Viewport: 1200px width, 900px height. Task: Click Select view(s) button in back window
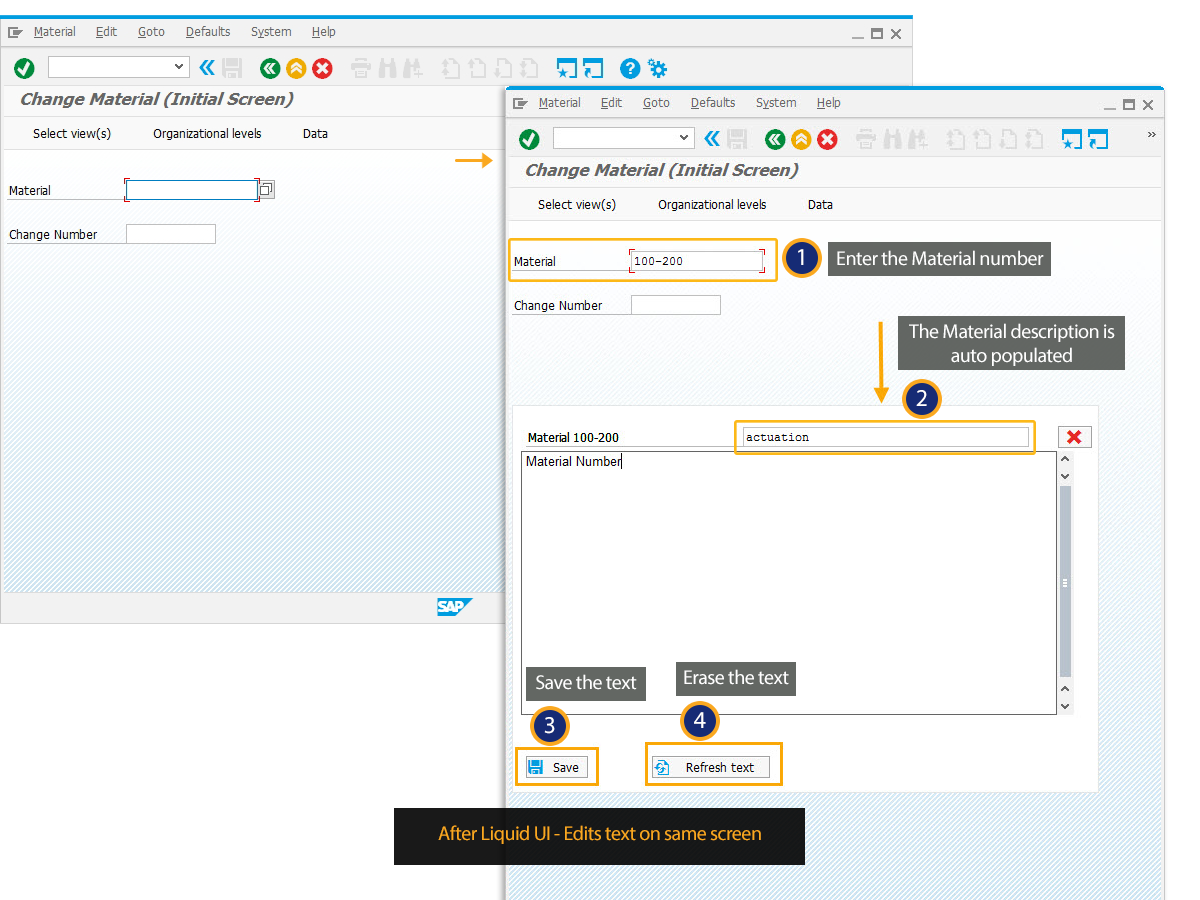[72, 133]
